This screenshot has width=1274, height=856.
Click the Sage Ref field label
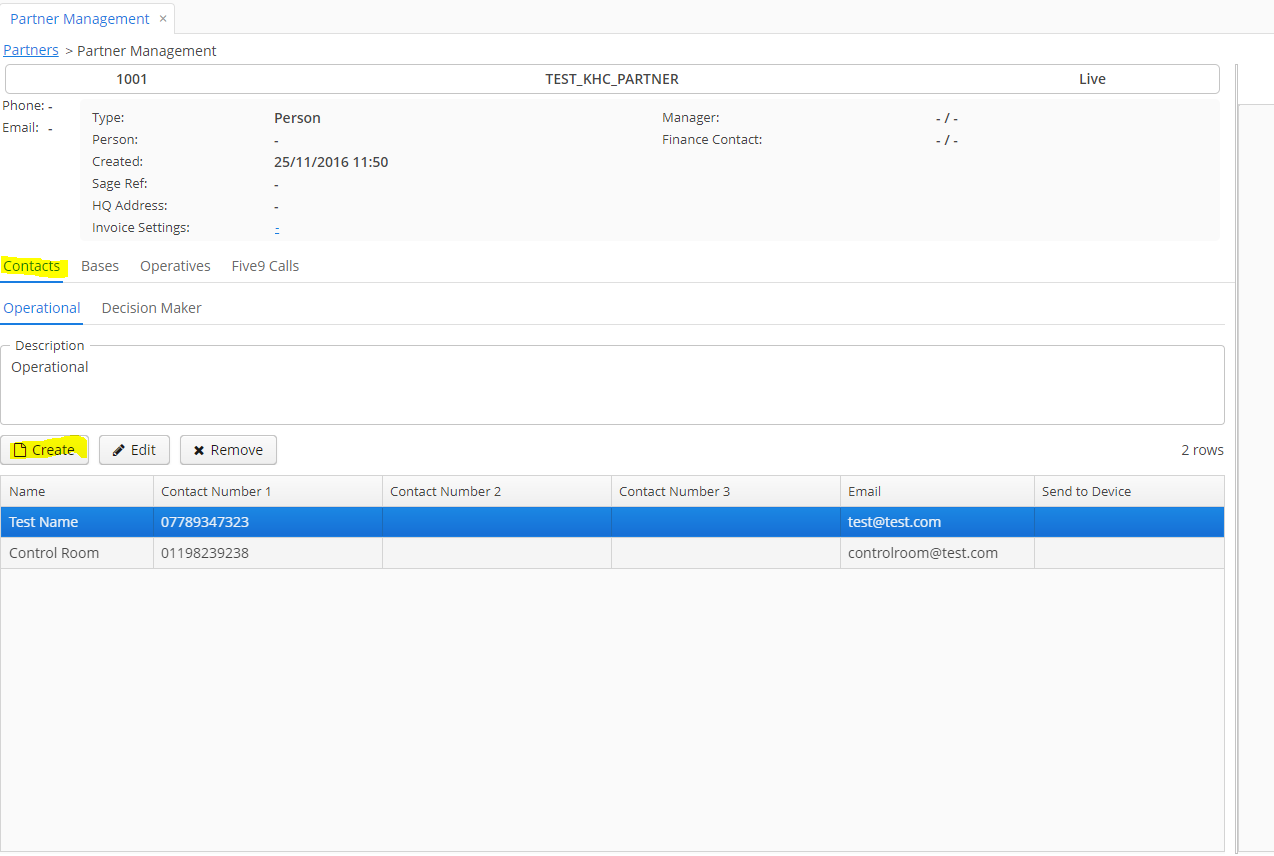120,184
